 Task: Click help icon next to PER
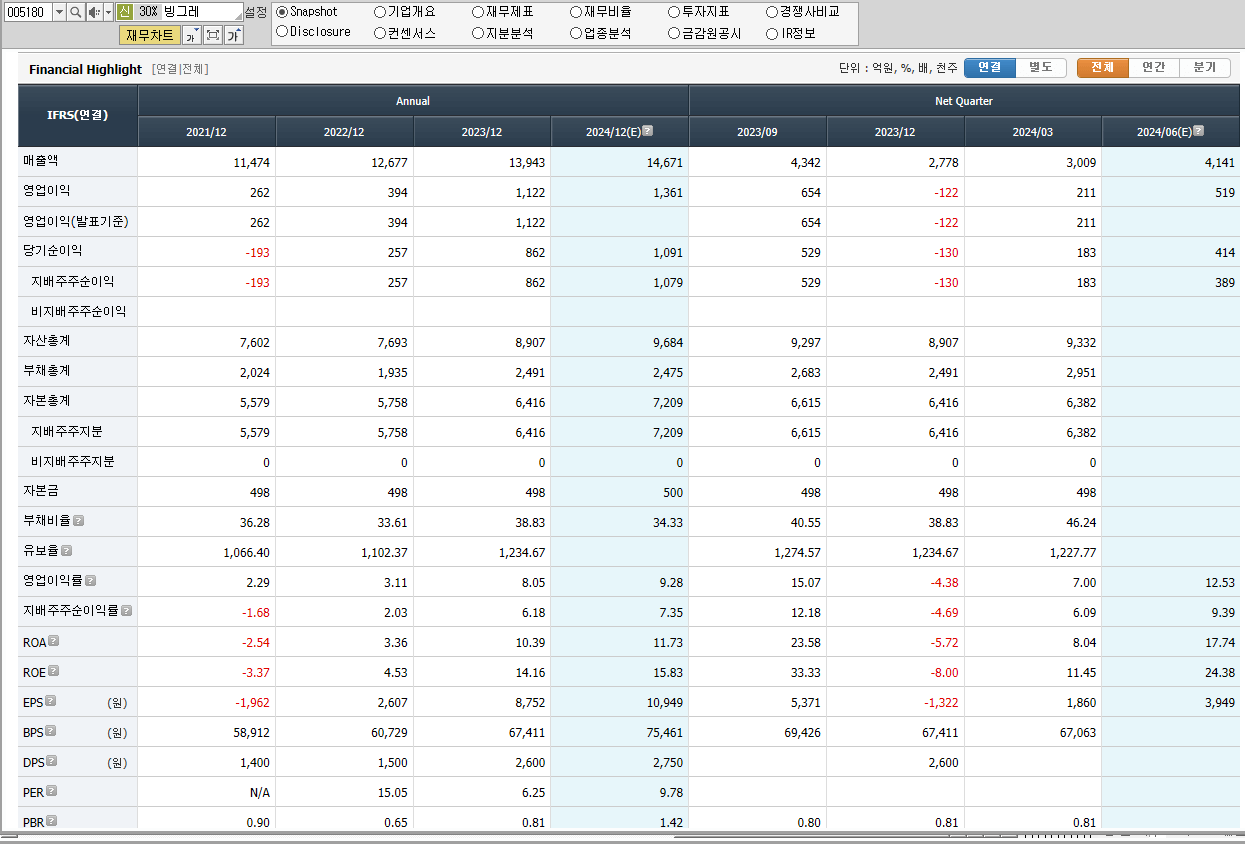coord(51,790)
